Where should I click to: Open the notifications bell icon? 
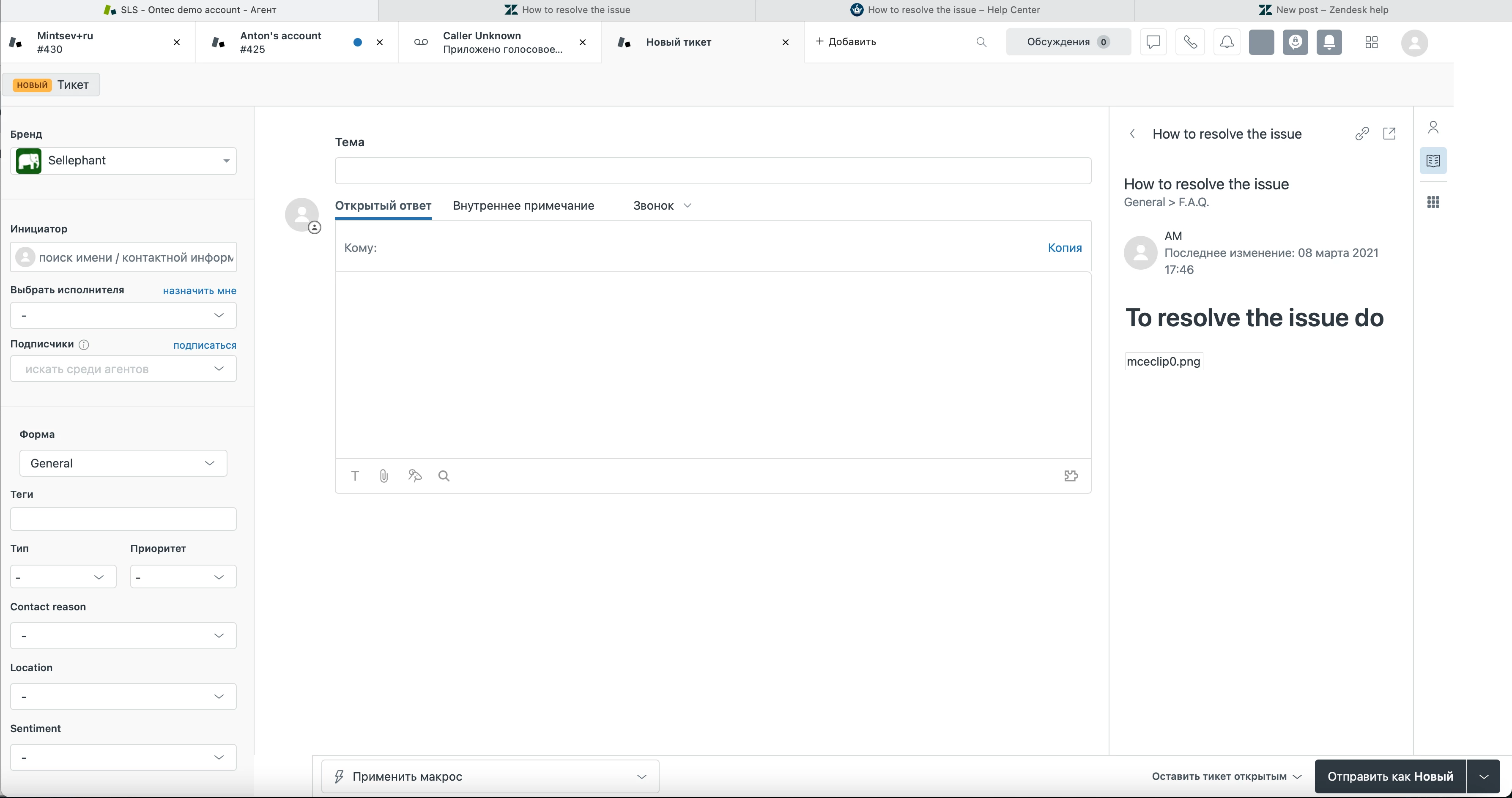[x=1227, y=42]
